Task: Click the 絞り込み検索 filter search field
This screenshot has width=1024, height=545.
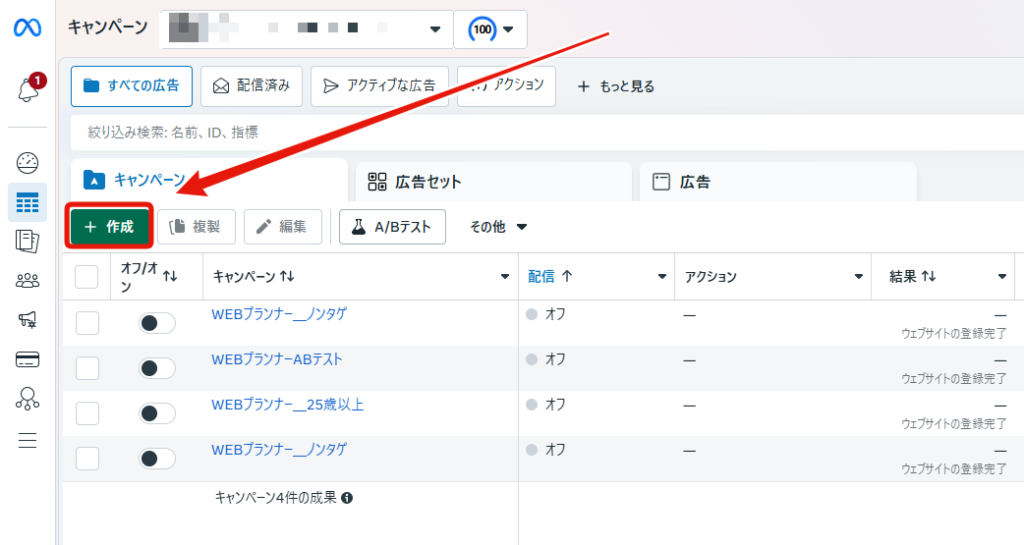Action: [540, 132]
